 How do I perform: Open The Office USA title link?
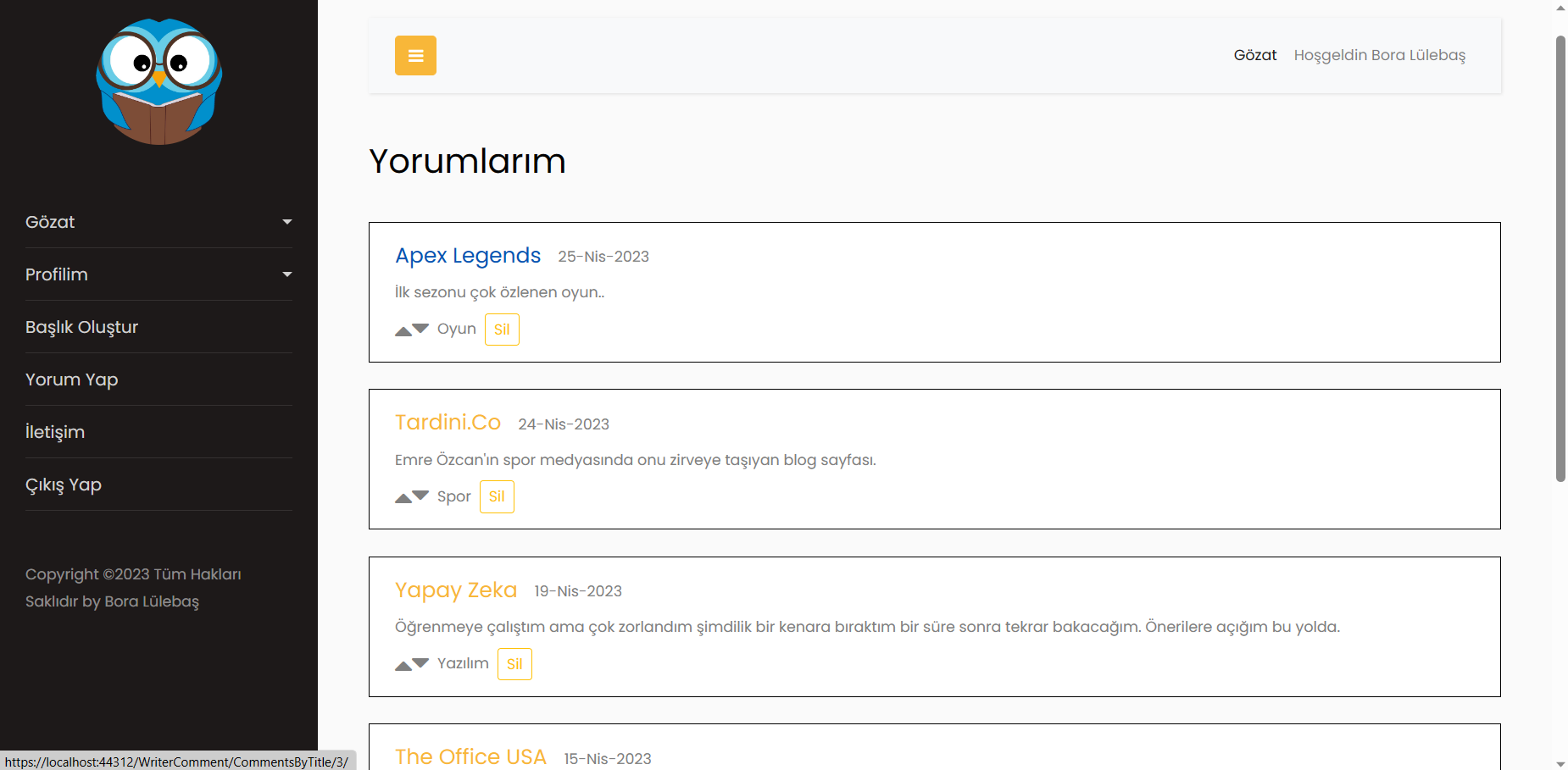[470, 757]
